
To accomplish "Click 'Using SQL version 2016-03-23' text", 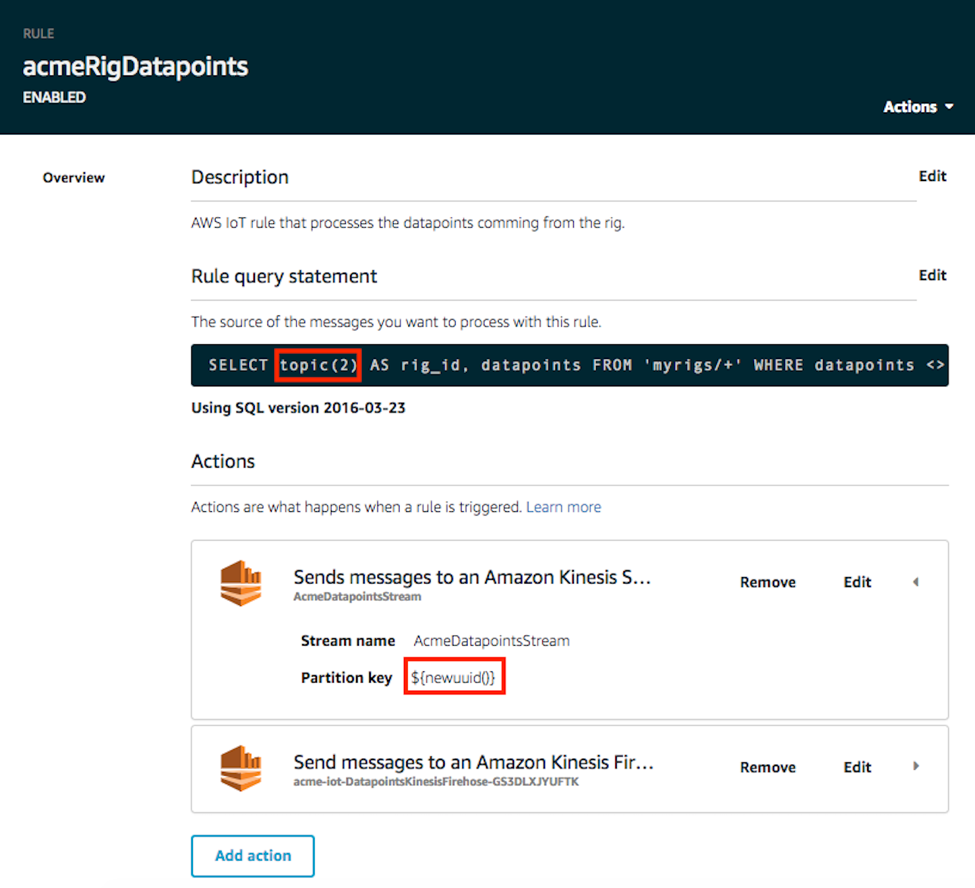I will [x=298, y=408].
